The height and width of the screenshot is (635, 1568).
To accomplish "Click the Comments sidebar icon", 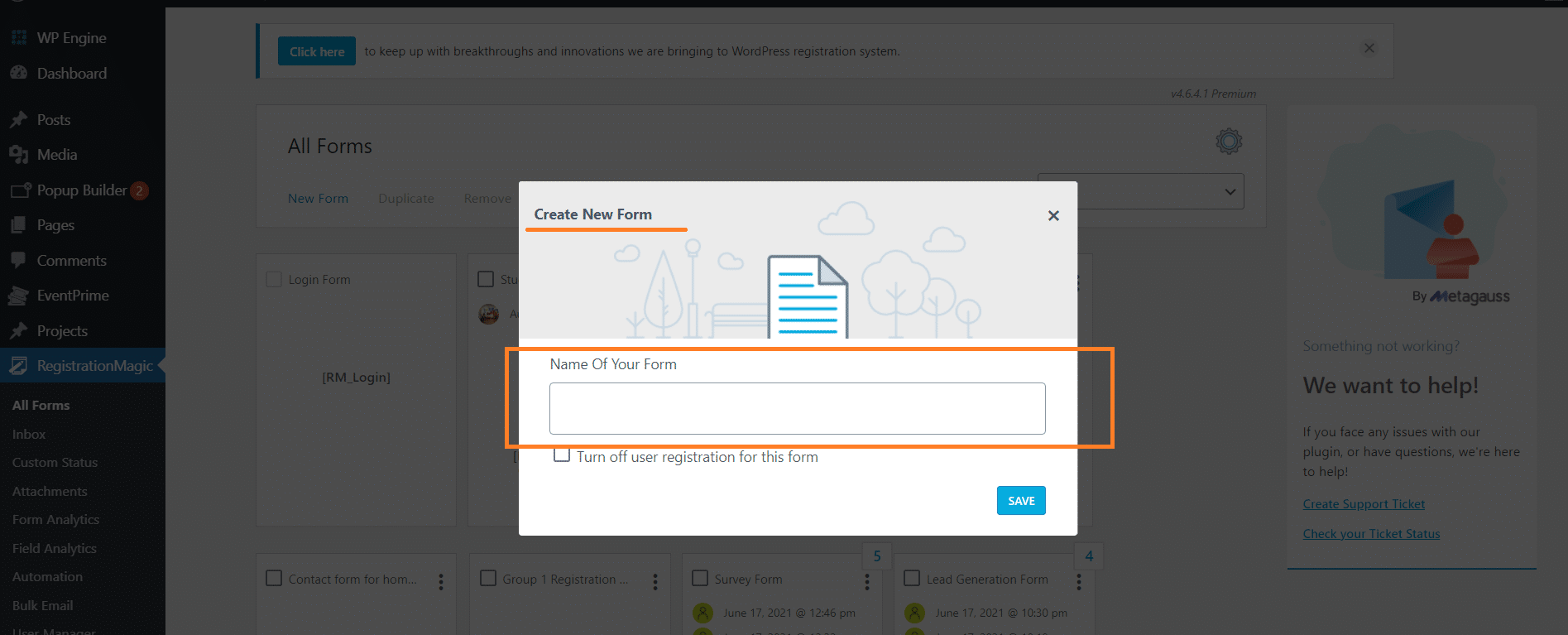I will point(18,261).
